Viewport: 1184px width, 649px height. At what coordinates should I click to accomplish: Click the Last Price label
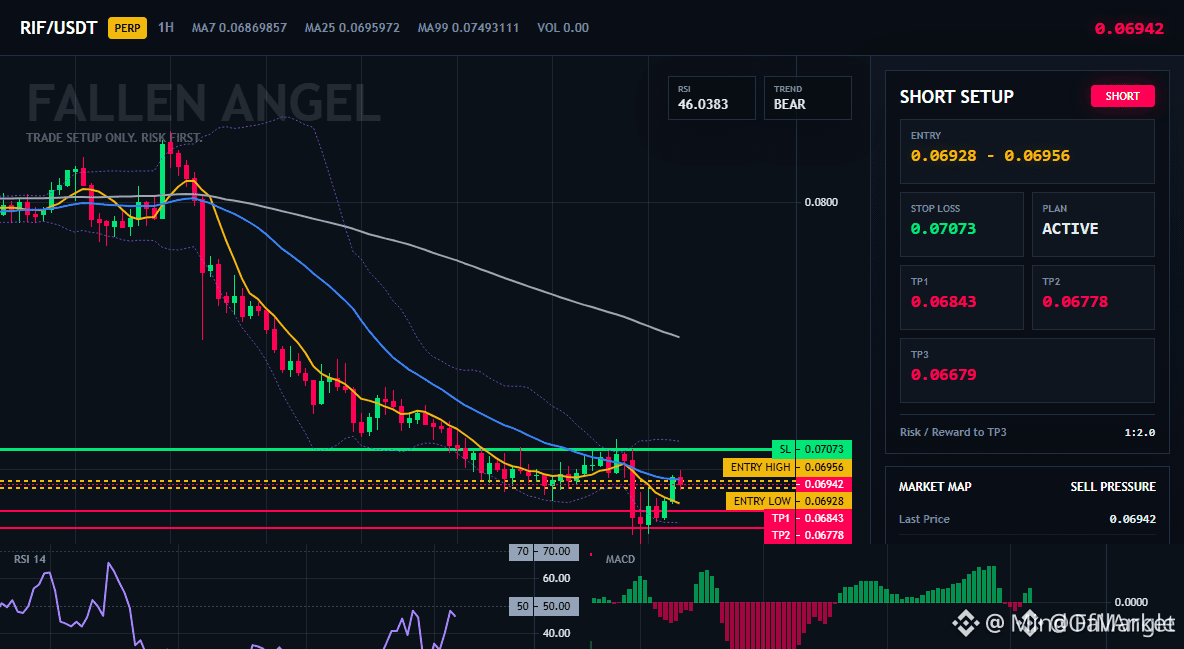click(924, 519)
